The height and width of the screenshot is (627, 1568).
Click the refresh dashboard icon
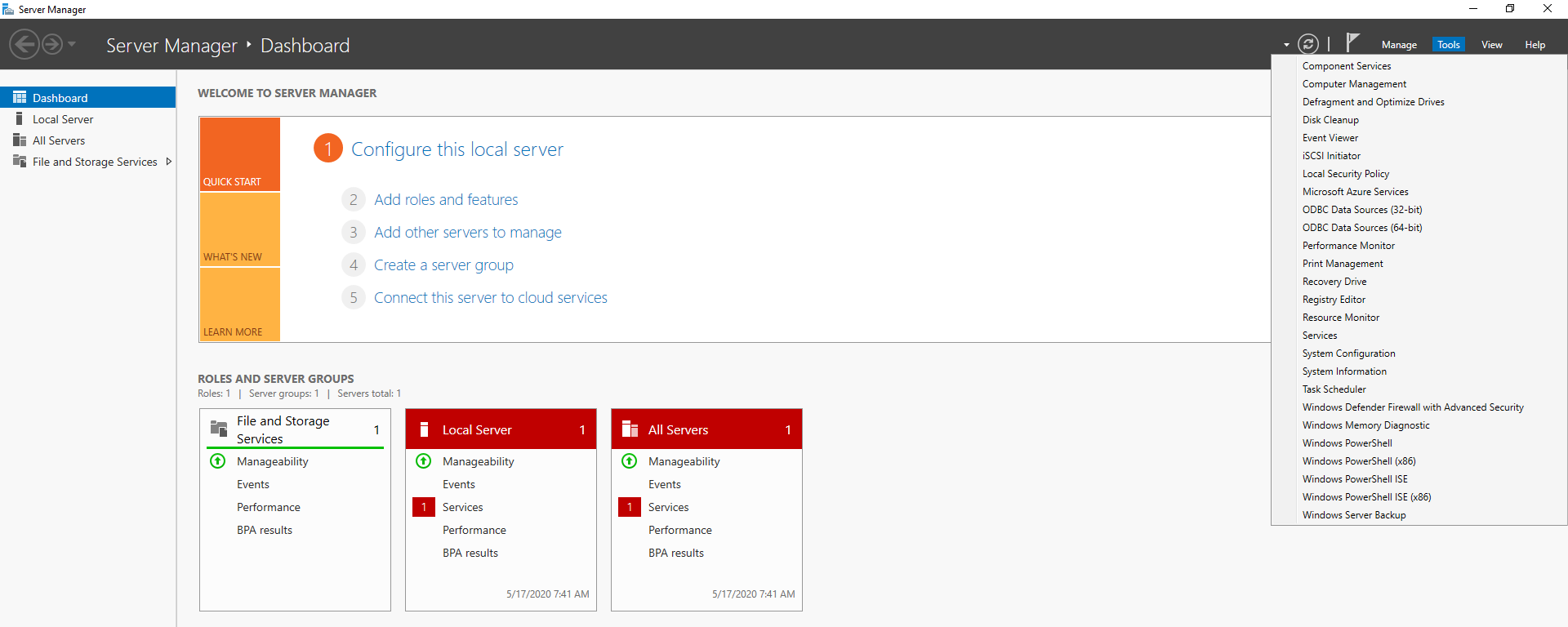pos(1307,44)
